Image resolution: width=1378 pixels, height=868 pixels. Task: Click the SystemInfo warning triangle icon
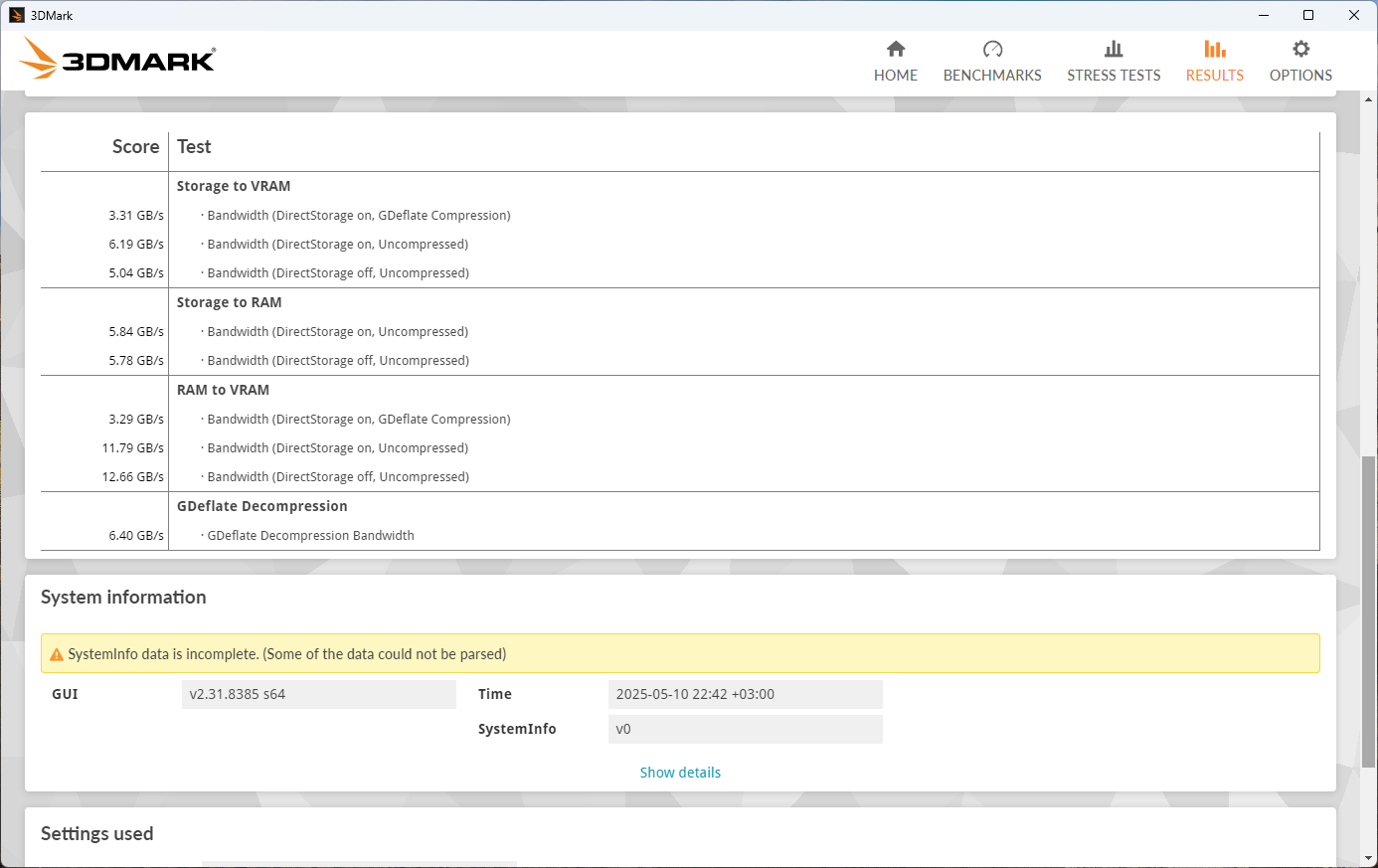point(57,655)
